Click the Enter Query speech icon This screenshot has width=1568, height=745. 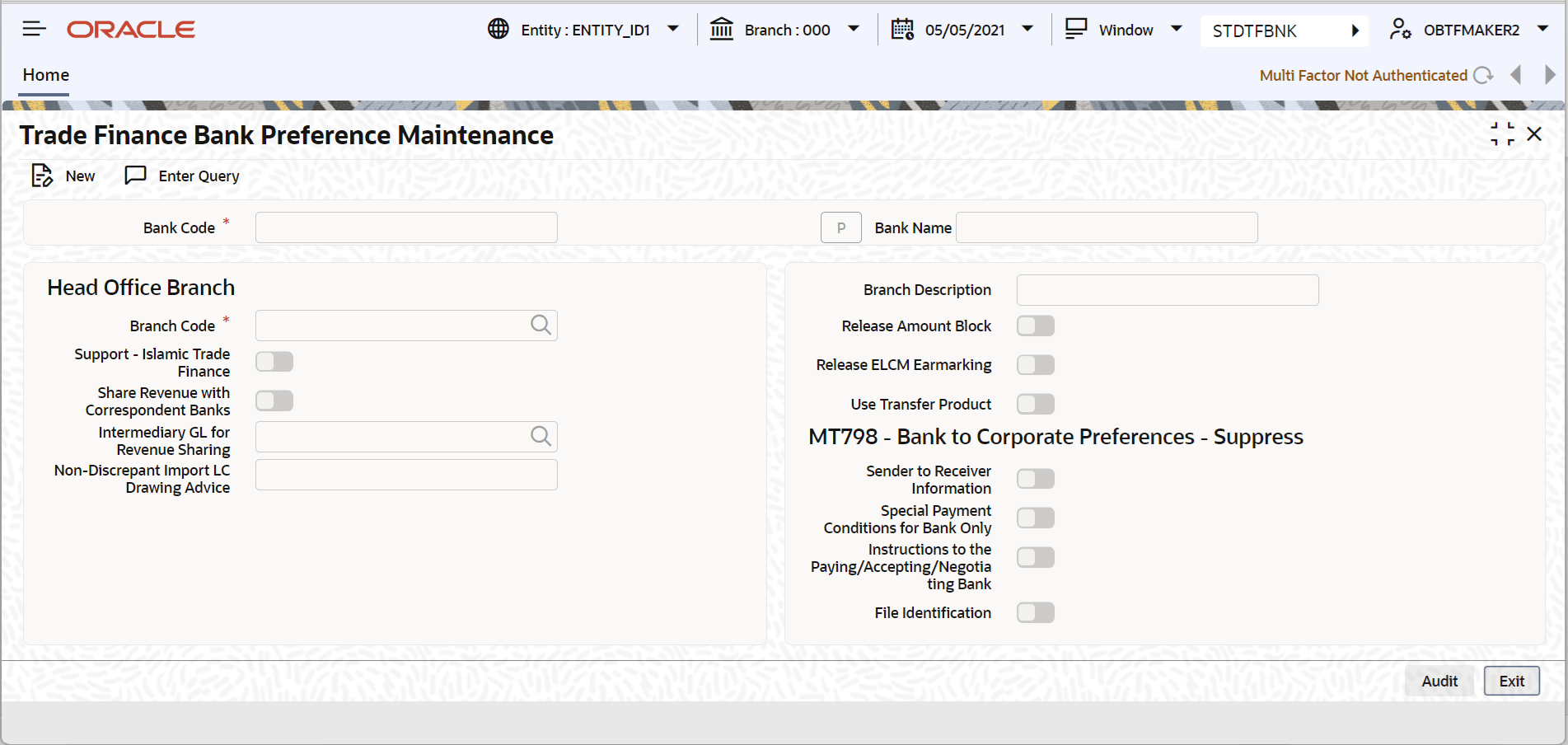point(135,176)
